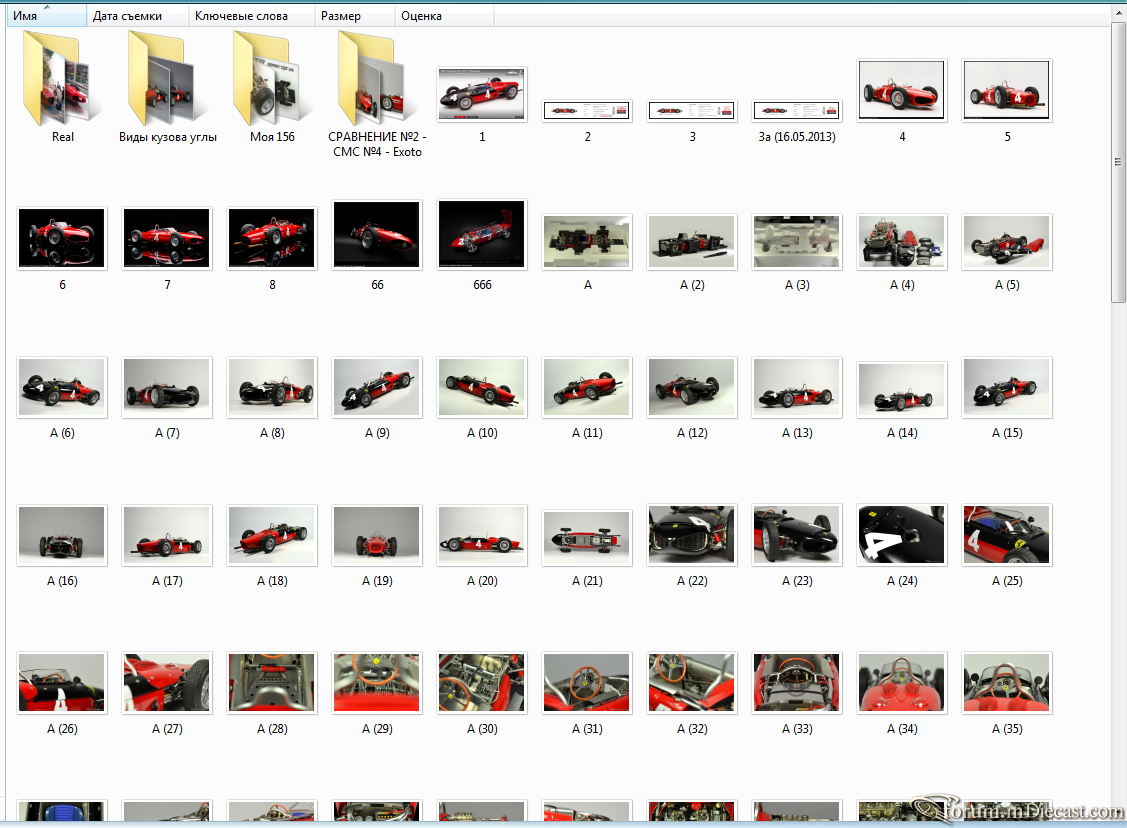Select image thumbnail named 4
The image size is (1127, 828).
[x=902, y=90]
